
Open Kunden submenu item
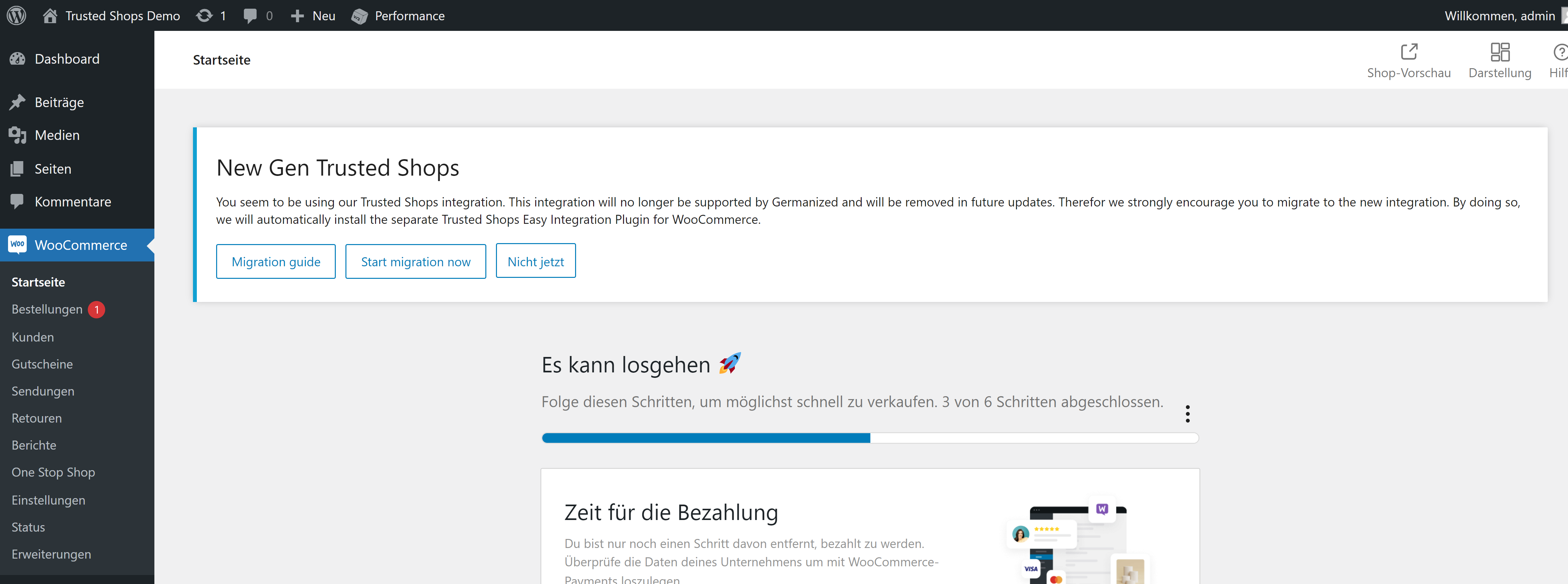coord(33,337)
